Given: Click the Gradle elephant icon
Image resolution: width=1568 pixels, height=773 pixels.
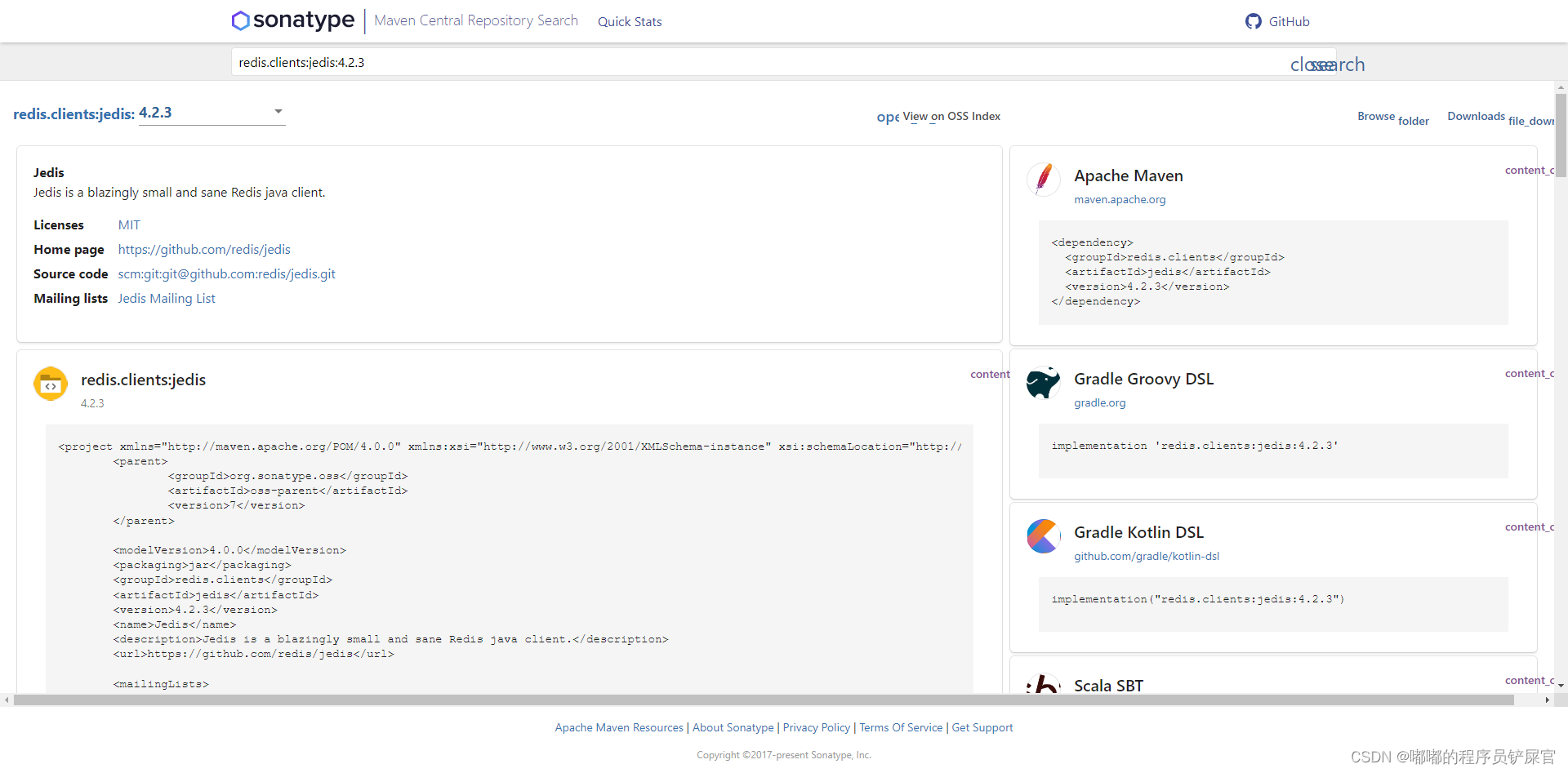Looking at the screenshot, I should (x=1043, y=382).
